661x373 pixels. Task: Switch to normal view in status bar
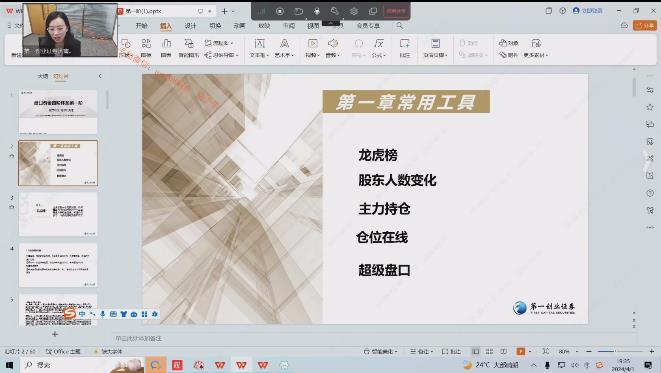click(x=476, y=351)
